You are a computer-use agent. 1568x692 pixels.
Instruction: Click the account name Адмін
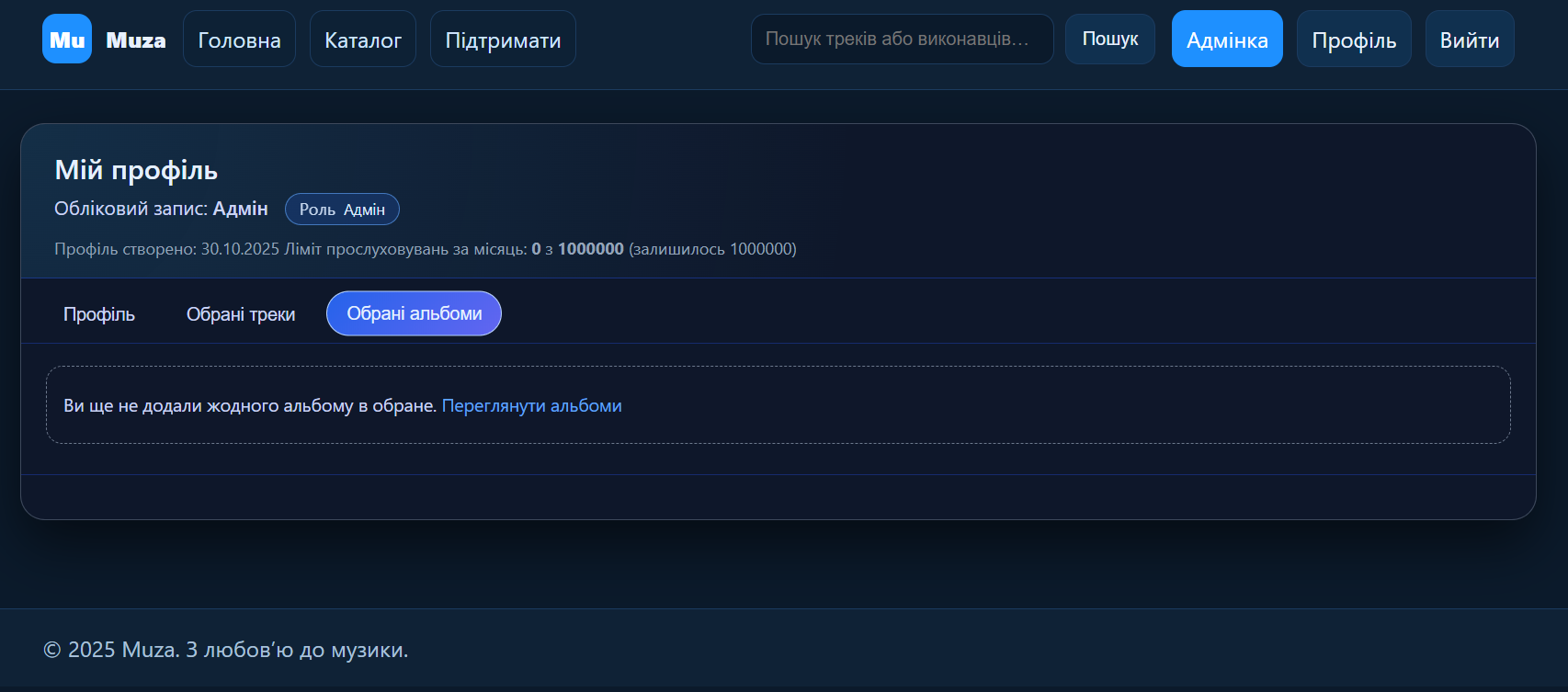click(241, 209)
